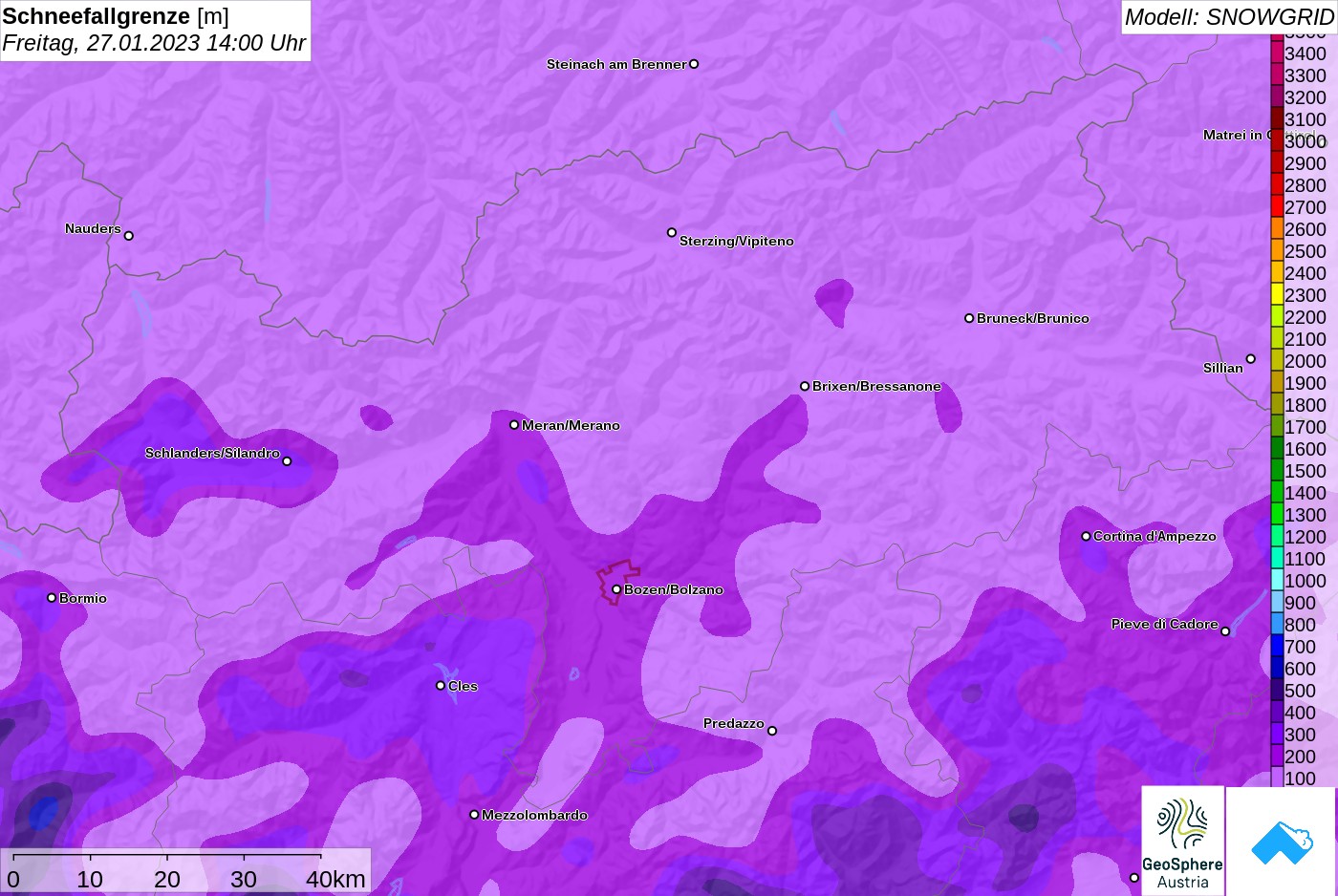Click the Mezzolombardo location marker

pos(474,815)
